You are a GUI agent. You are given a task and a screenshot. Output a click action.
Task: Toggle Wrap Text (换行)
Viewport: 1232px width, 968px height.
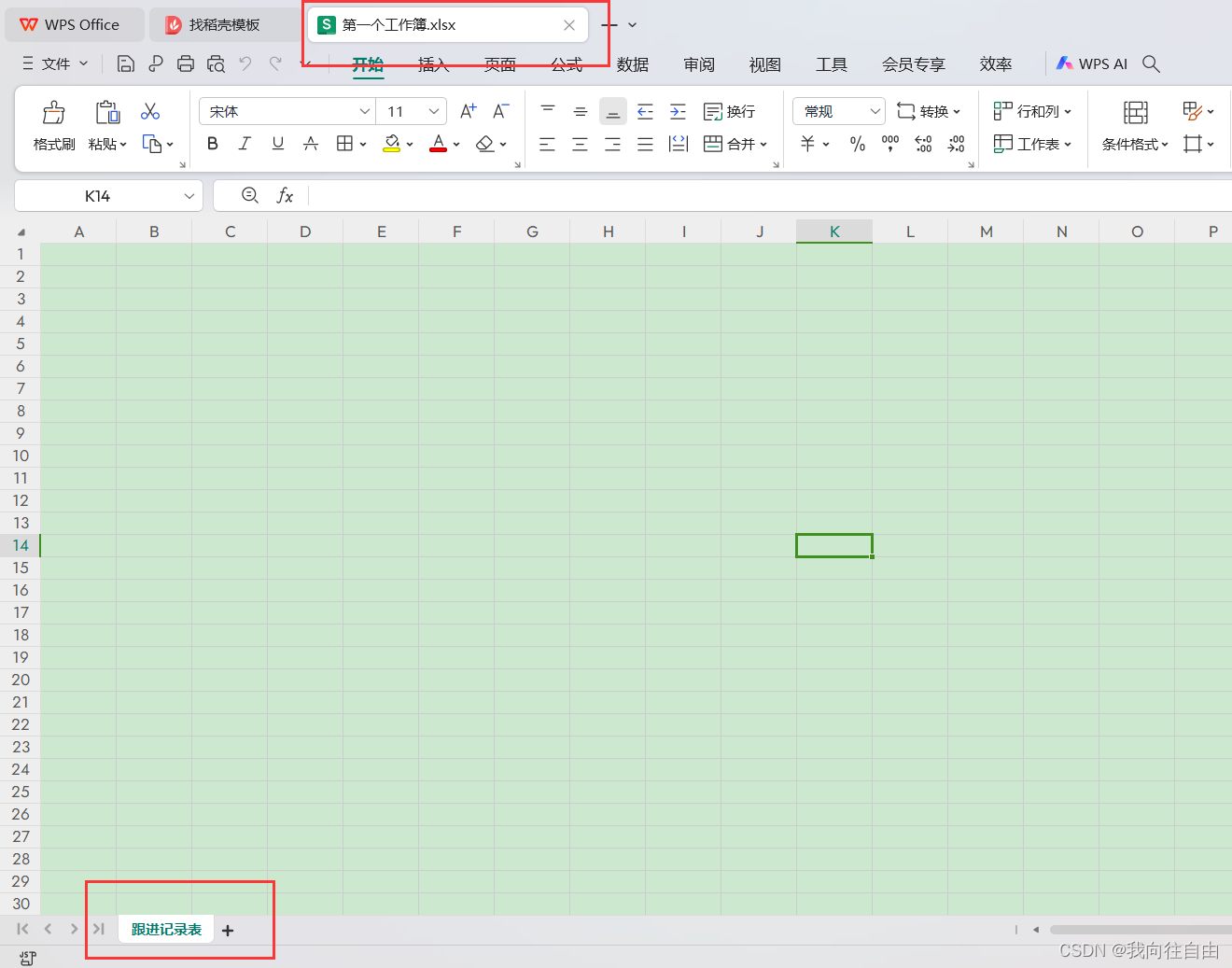pos(729,111)
